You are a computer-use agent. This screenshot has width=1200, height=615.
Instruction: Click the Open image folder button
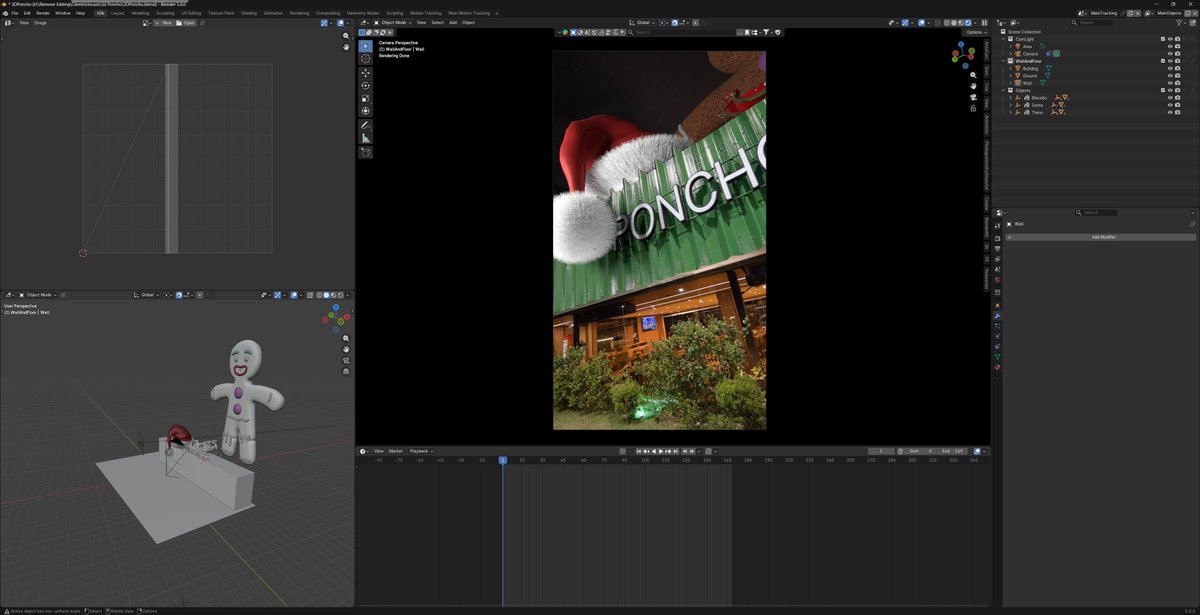click(x=187, y=22)
